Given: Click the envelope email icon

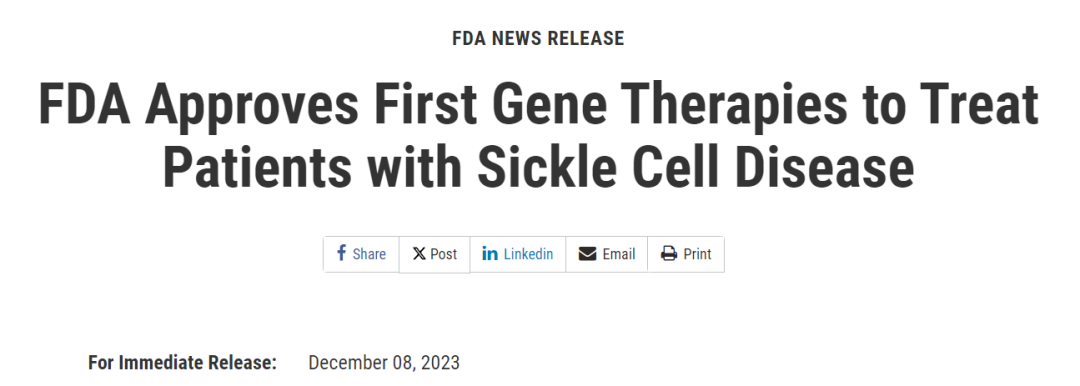Looking at the screenshot, I should (x=587, y=254).
